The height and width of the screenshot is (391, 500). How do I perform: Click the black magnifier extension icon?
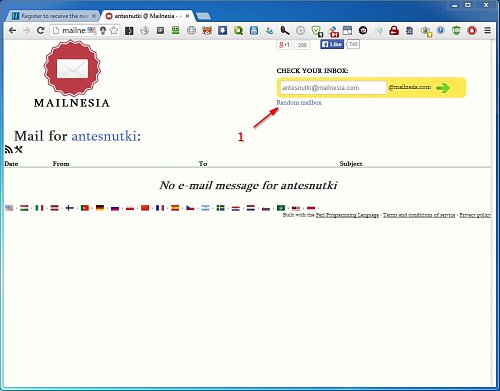[285, 31]
